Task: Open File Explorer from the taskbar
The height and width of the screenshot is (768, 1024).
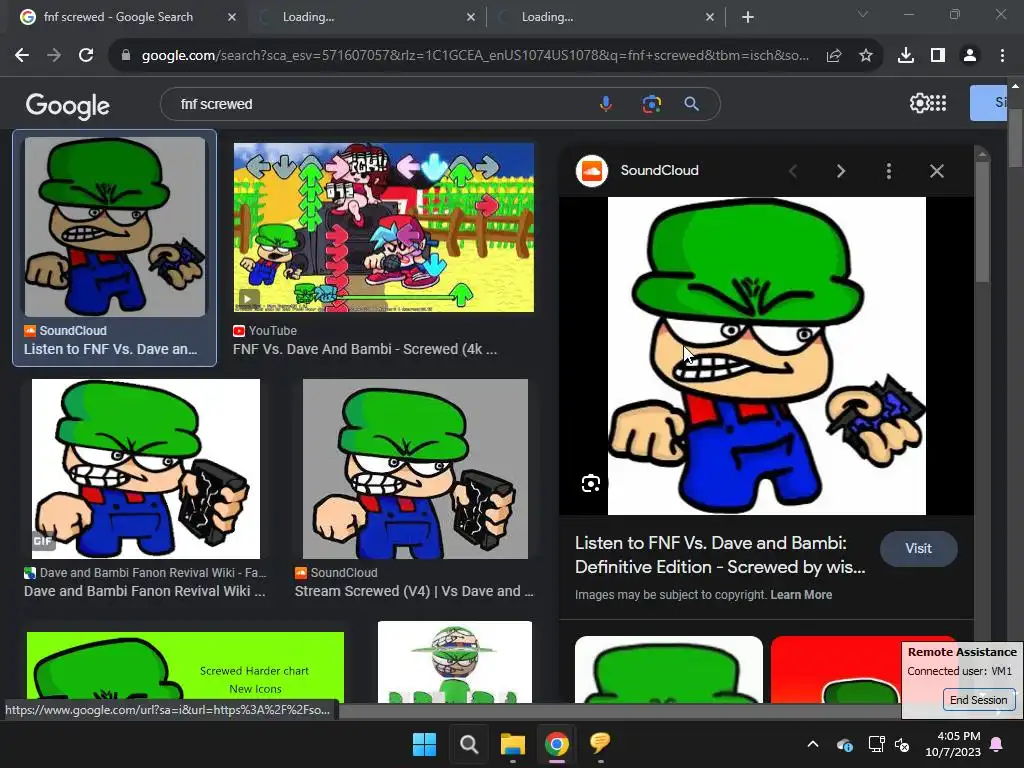Action: point(513,744)
